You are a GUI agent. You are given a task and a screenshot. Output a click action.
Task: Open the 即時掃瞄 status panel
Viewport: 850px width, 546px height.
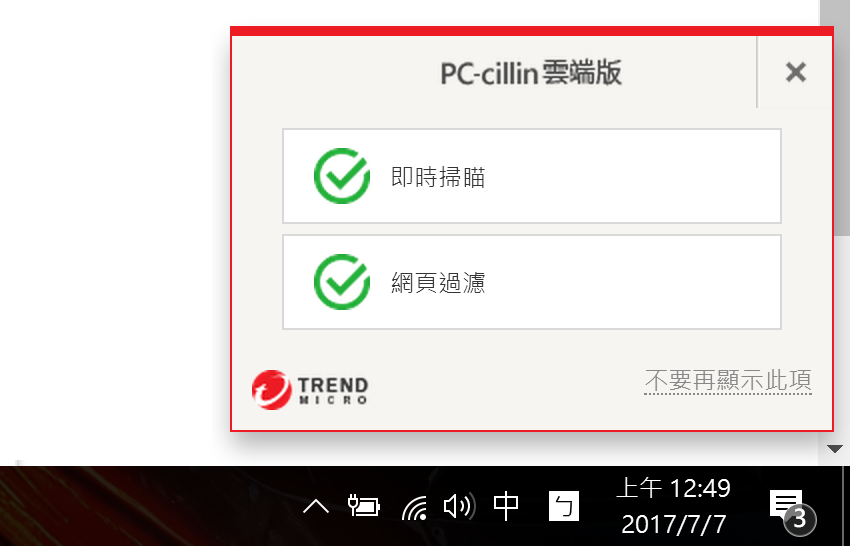[x=532, y=176]
